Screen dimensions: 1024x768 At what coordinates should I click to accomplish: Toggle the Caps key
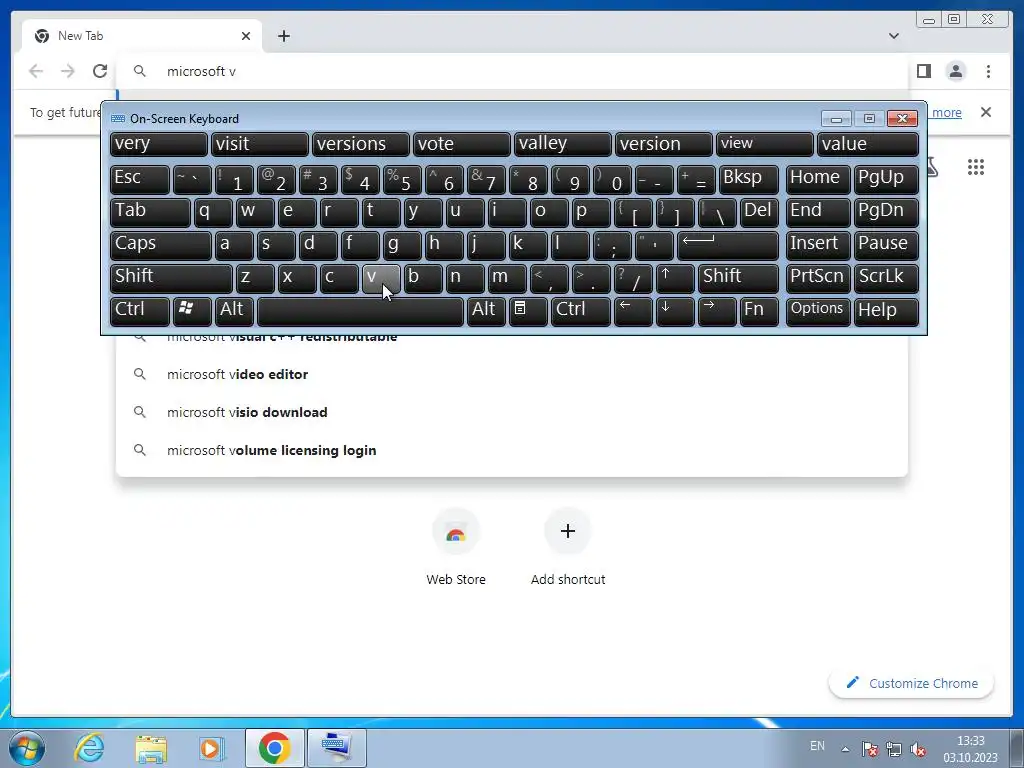point(161,246)
